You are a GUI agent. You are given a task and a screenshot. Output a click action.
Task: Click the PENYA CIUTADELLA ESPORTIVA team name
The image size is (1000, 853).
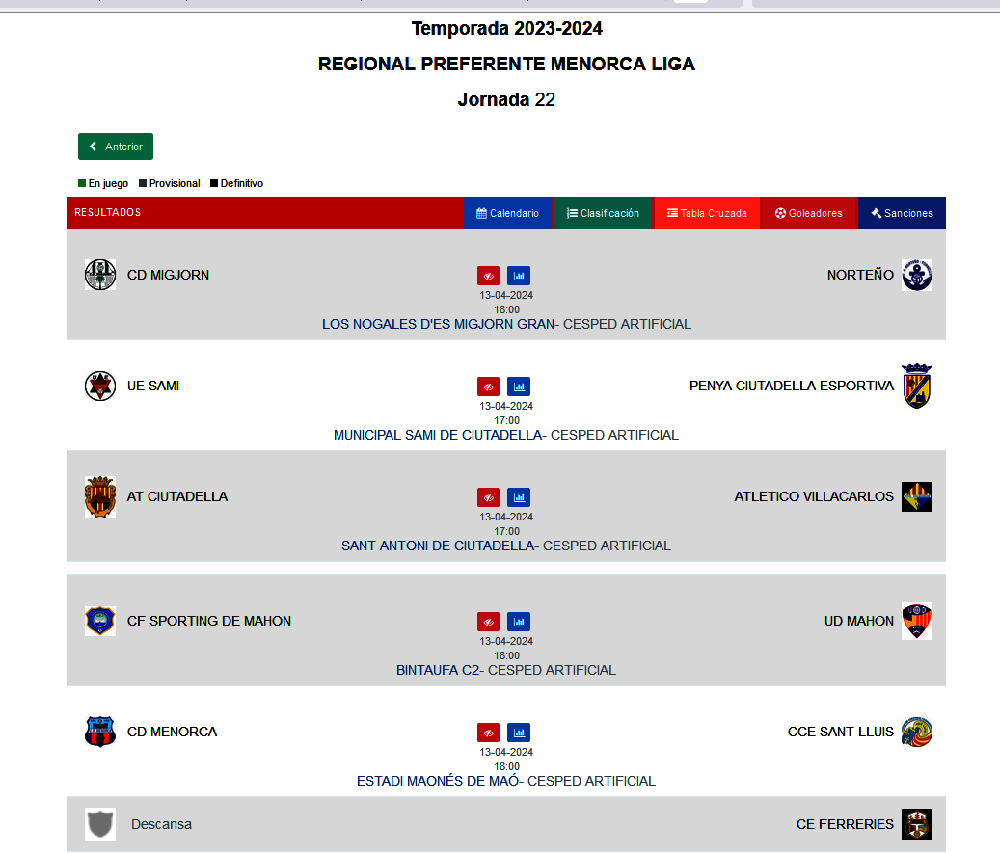click(x=790, y=386)
